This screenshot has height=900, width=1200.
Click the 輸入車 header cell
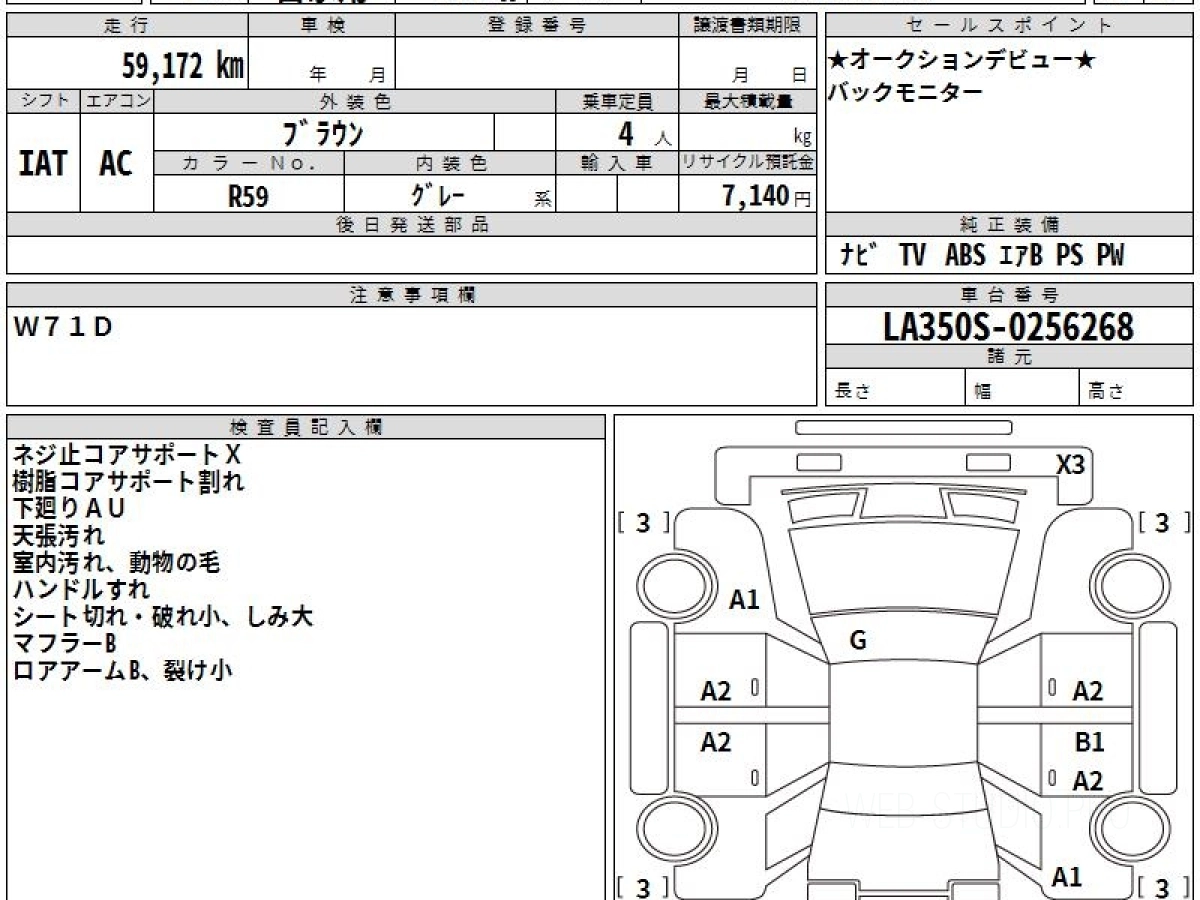coord(617,163)
